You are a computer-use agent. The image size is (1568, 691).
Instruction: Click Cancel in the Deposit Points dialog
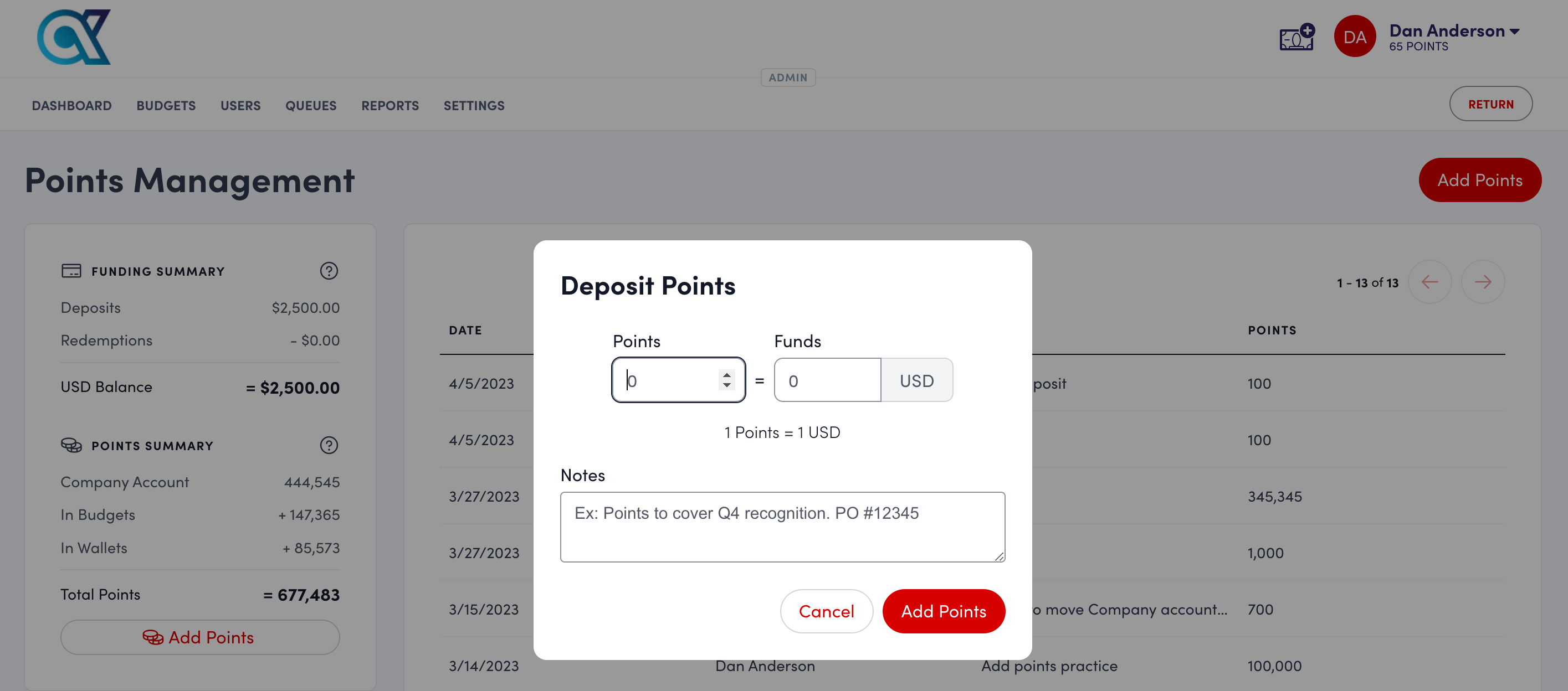point(826,611)
